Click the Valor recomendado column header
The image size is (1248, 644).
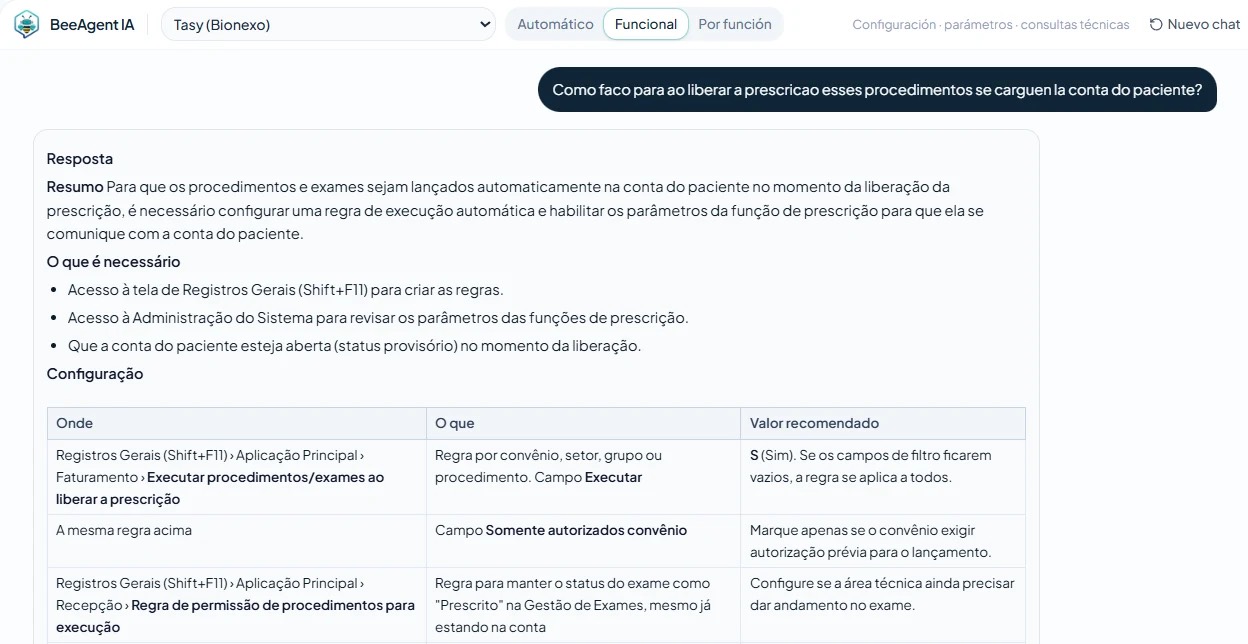[x=883, y=423]
